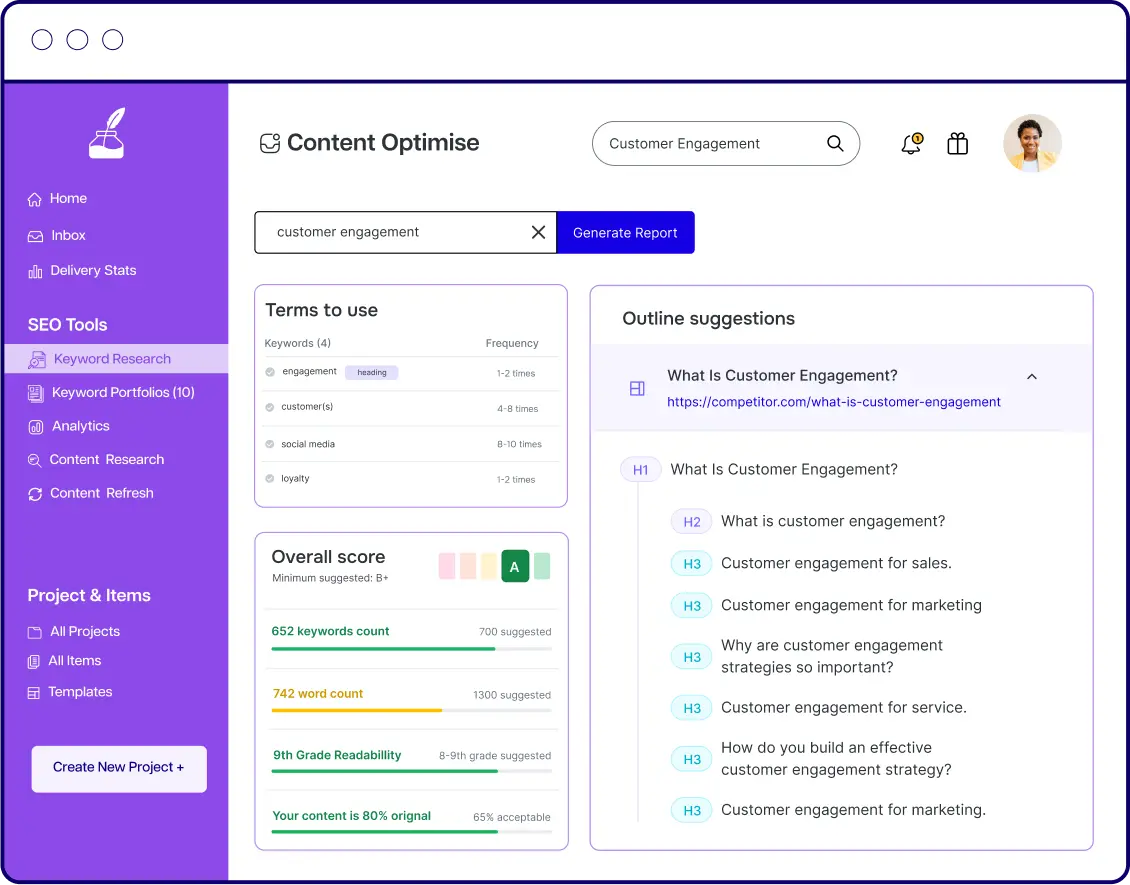Viewport: 1130px width, 885px height.
Task: Click the gift icon in the header
Action: (957, 143)
